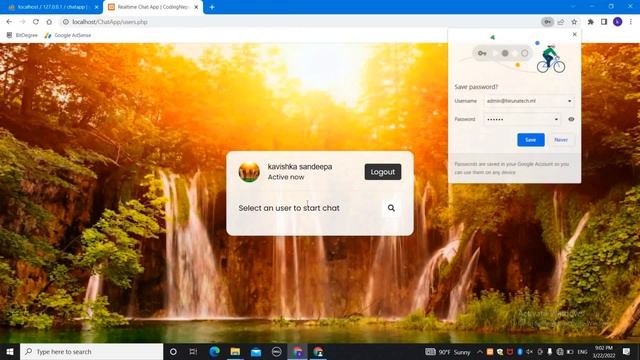Open File Explorer from the taskbar
This screenshot has width=640, height=360.
(235, 351)
